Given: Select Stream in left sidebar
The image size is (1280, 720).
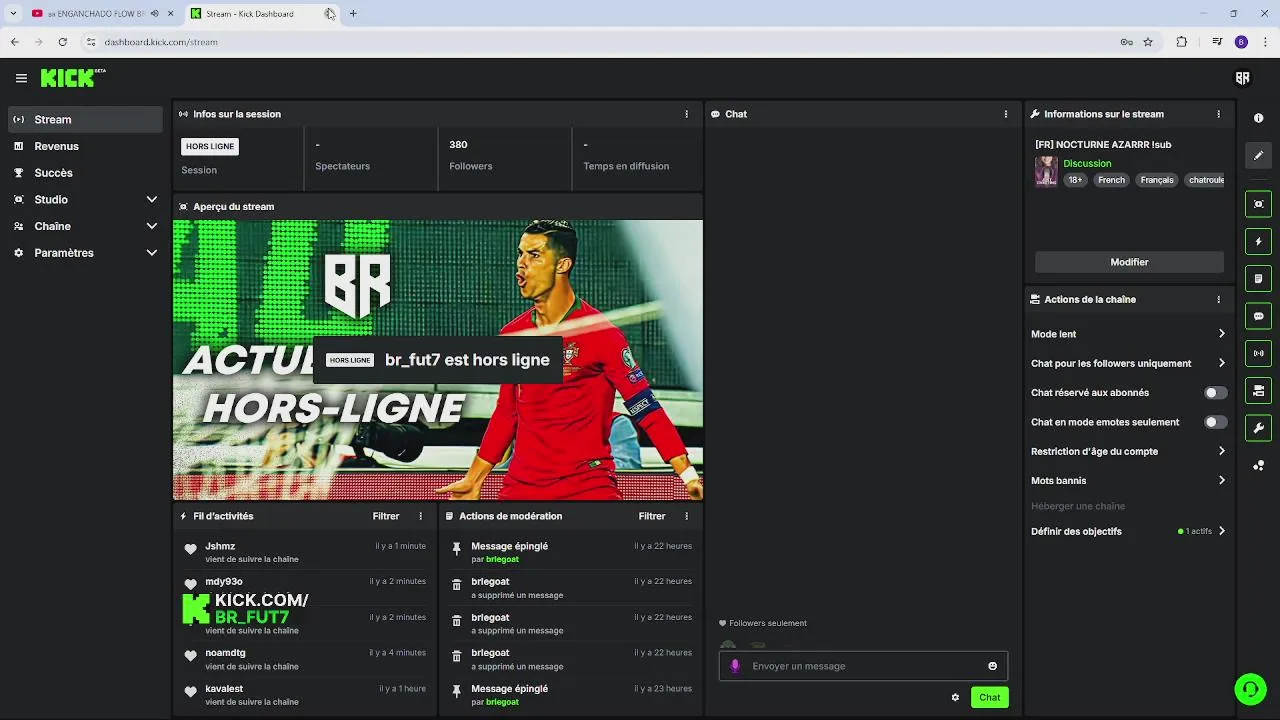Looking at the screenshot, I should 85,119.
